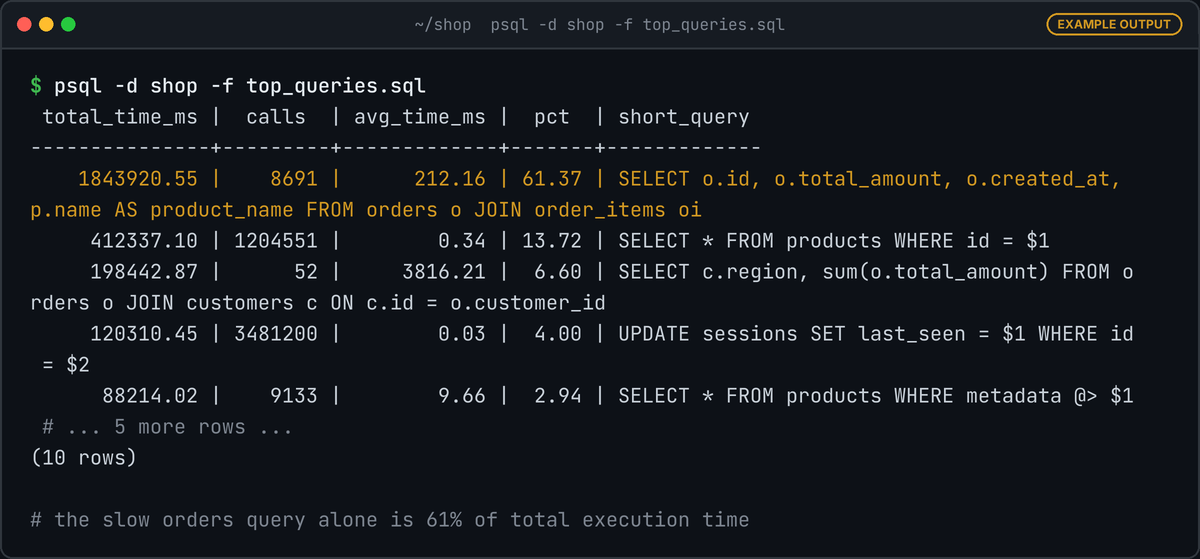Click 'SELECT * FROM products WHERE metadata @> $1'
This screenshot has width=1200, height=559.
coord(876,396)
